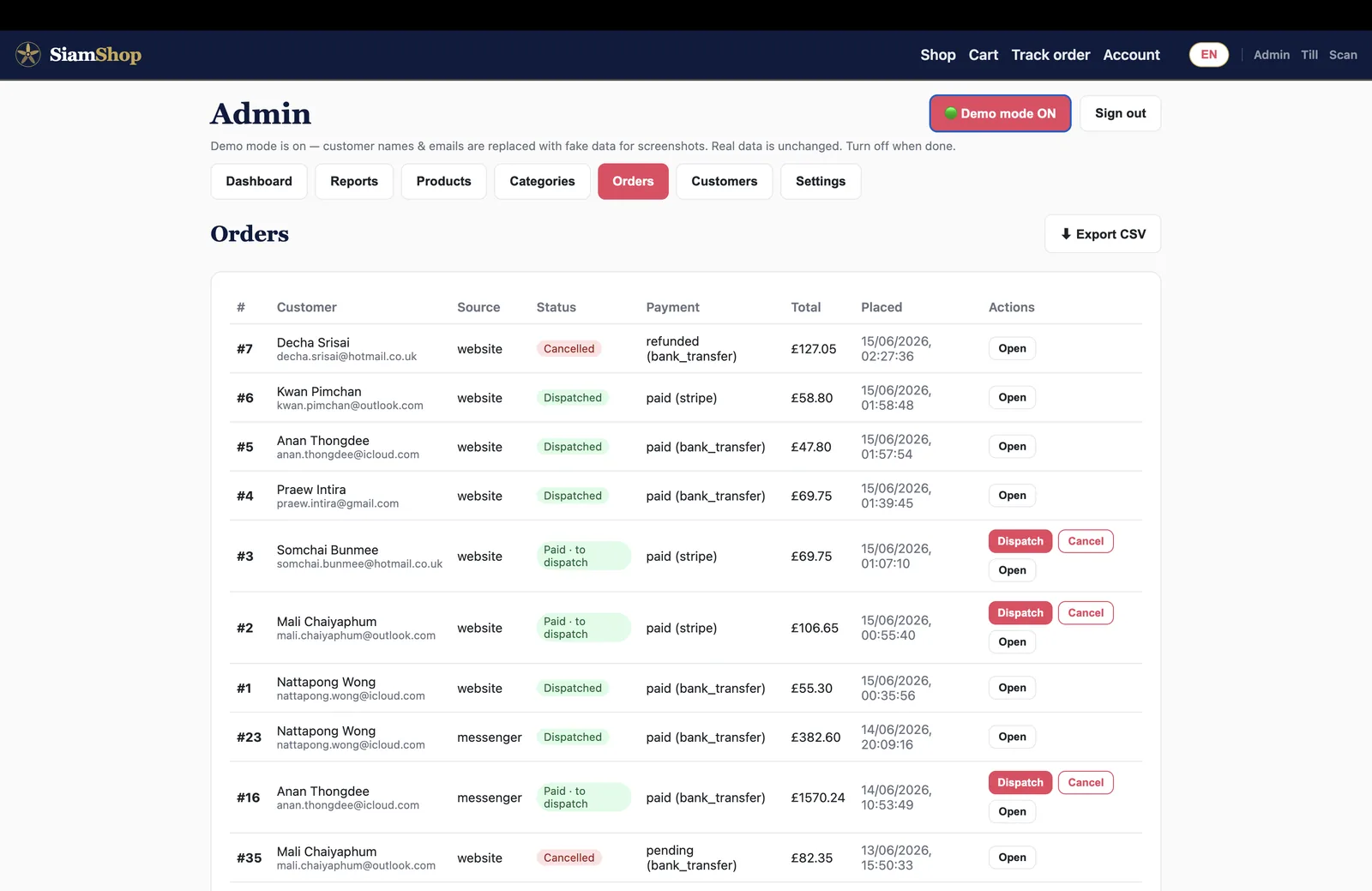Click the total £1570.24
This screenshot has width=1372, height=891.
pos(817,798)
